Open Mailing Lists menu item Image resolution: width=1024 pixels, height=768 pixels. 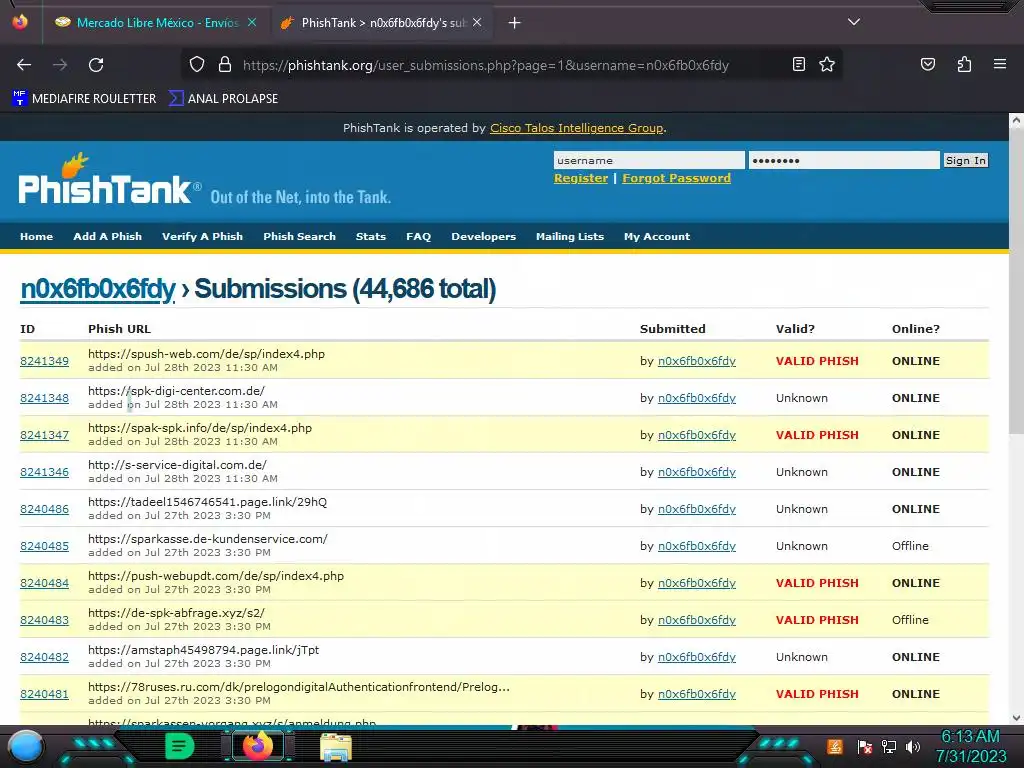[x=570, y=236]
